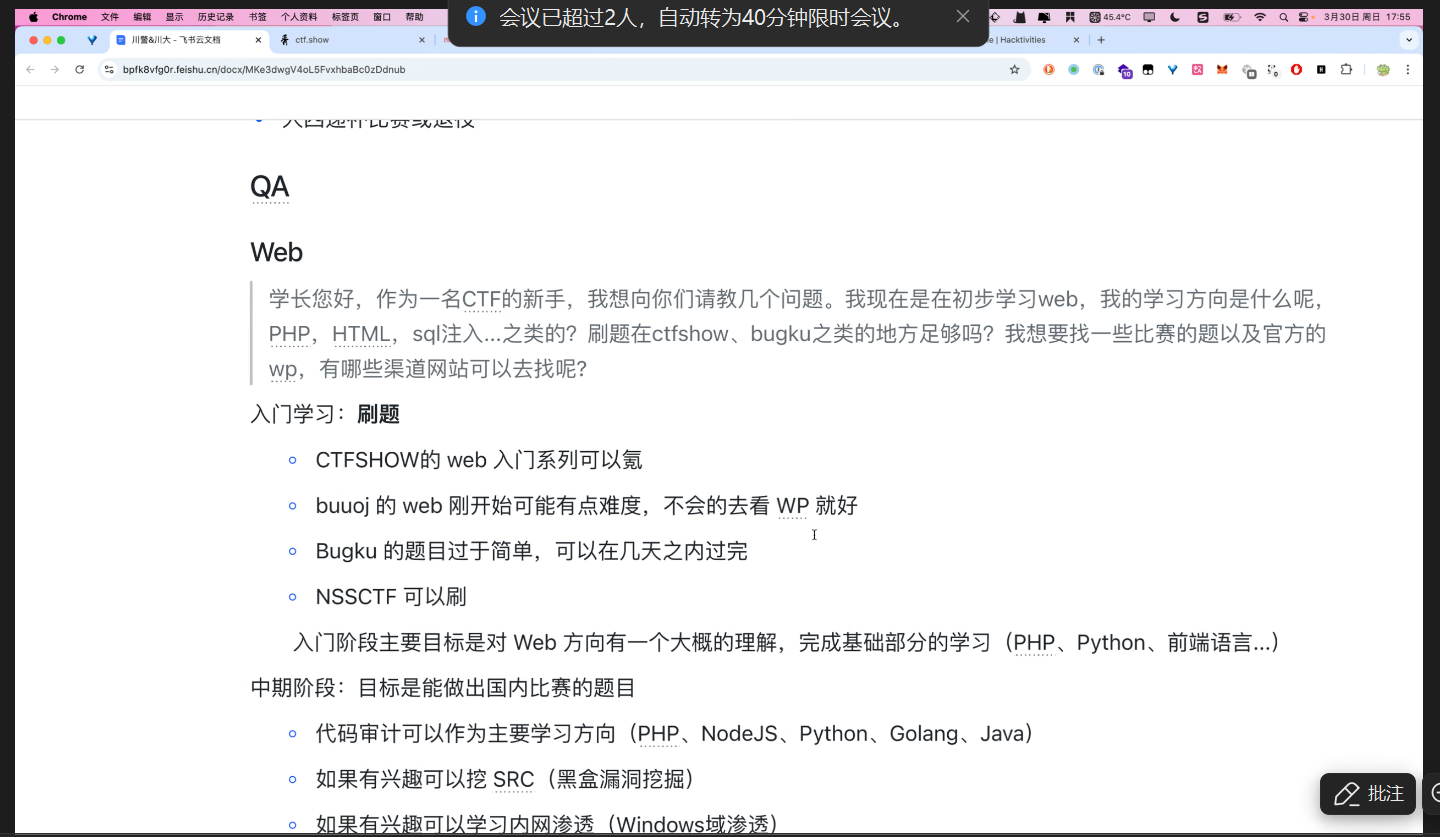Open the 文件 menu
The image size is (1440, 837).
pos(110,17)
